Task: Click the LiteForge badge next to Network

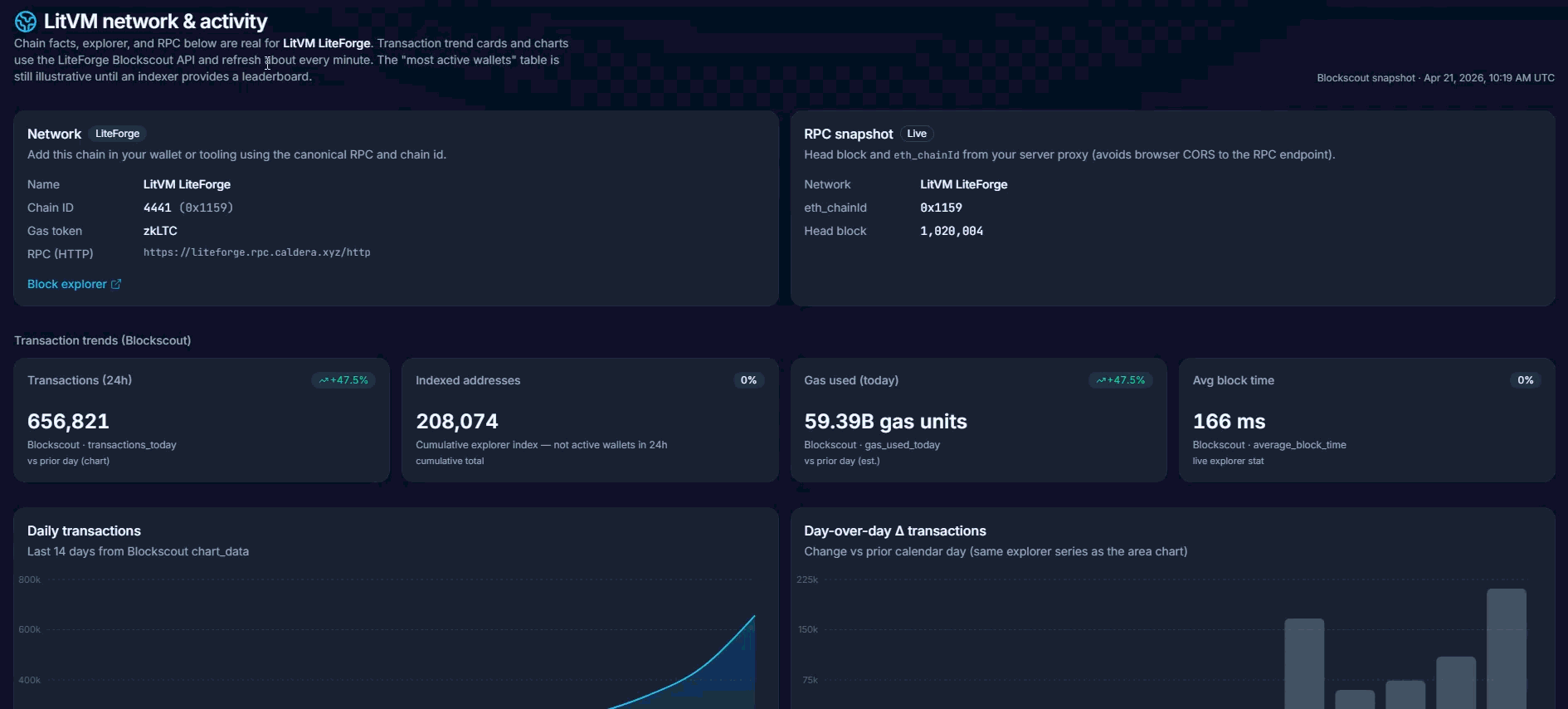Action: click(117, 134)
